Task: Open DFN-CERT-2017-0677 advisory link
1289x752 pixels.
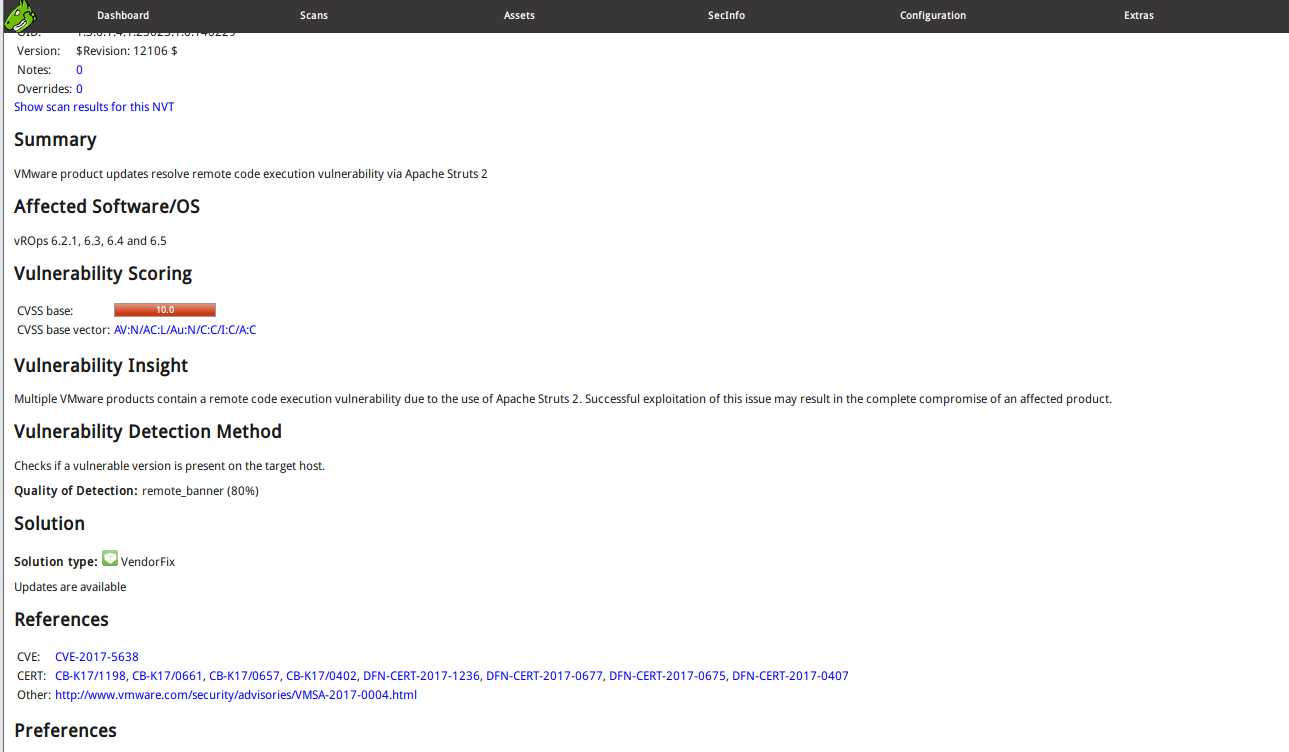Action: 544,676
